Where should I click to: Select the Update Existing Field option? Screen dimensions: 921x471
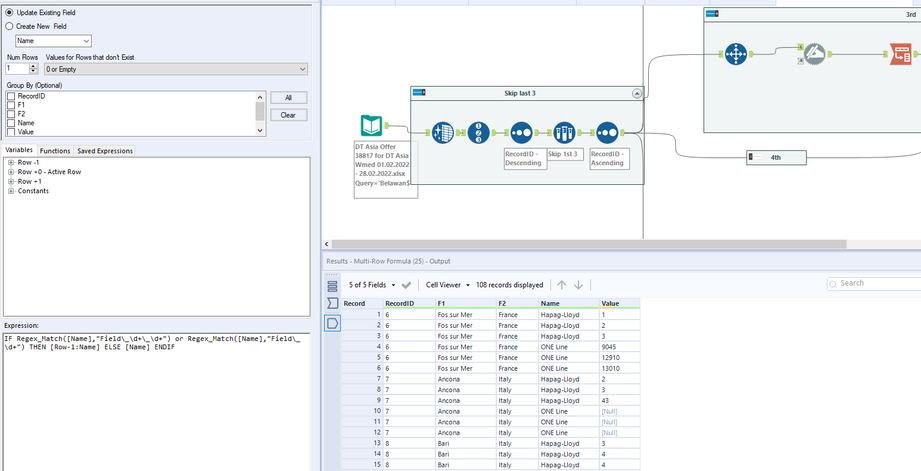tap(11, 11)
